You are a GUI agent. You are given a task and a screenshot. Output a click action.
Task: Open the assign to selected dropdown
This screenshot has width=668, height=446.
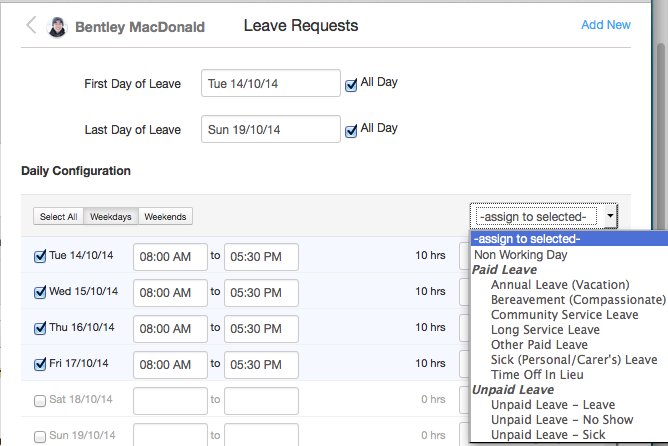click(x=546, y=216)
